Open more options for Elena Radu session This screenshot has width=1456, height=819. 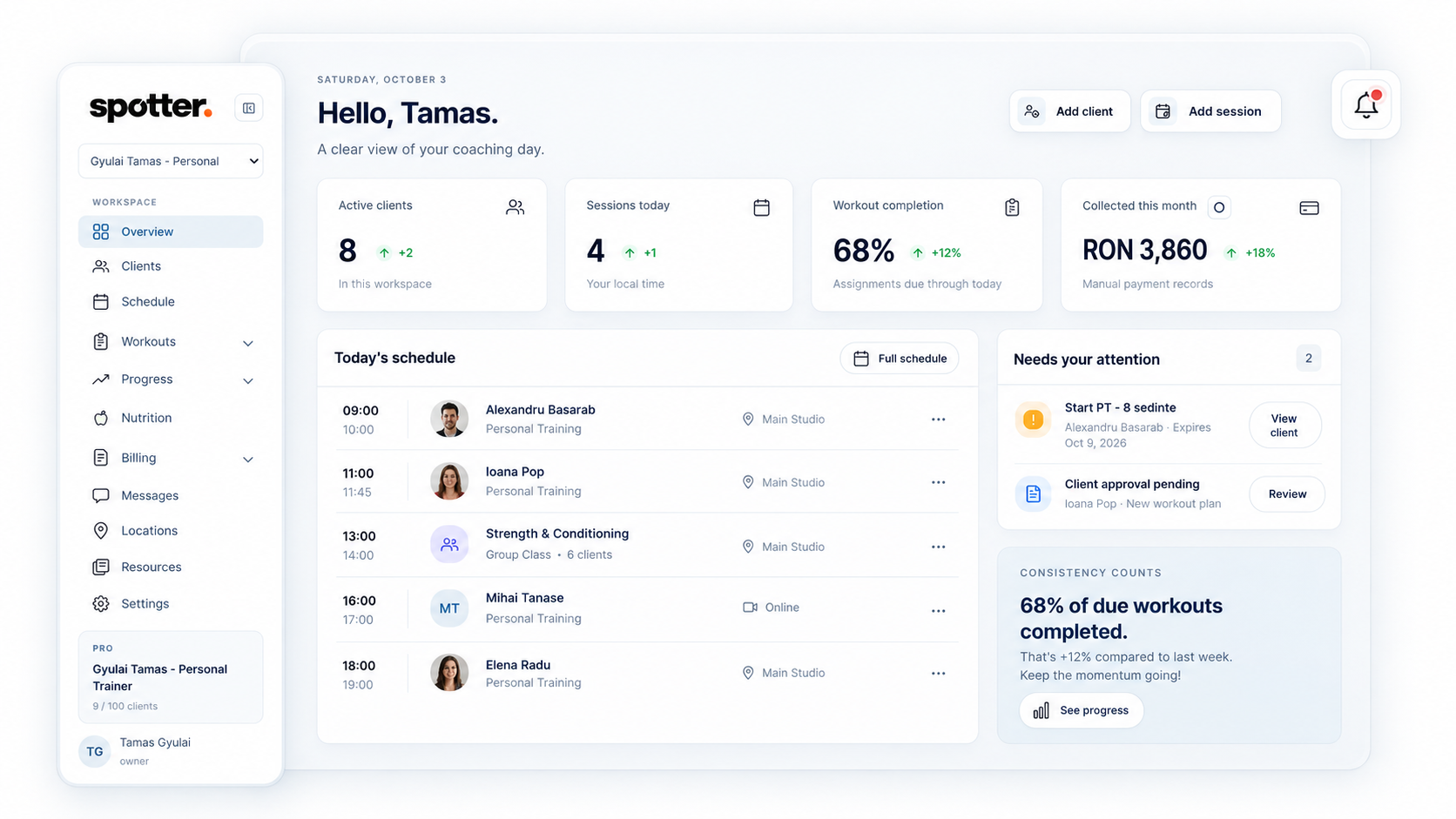(938, 674)
